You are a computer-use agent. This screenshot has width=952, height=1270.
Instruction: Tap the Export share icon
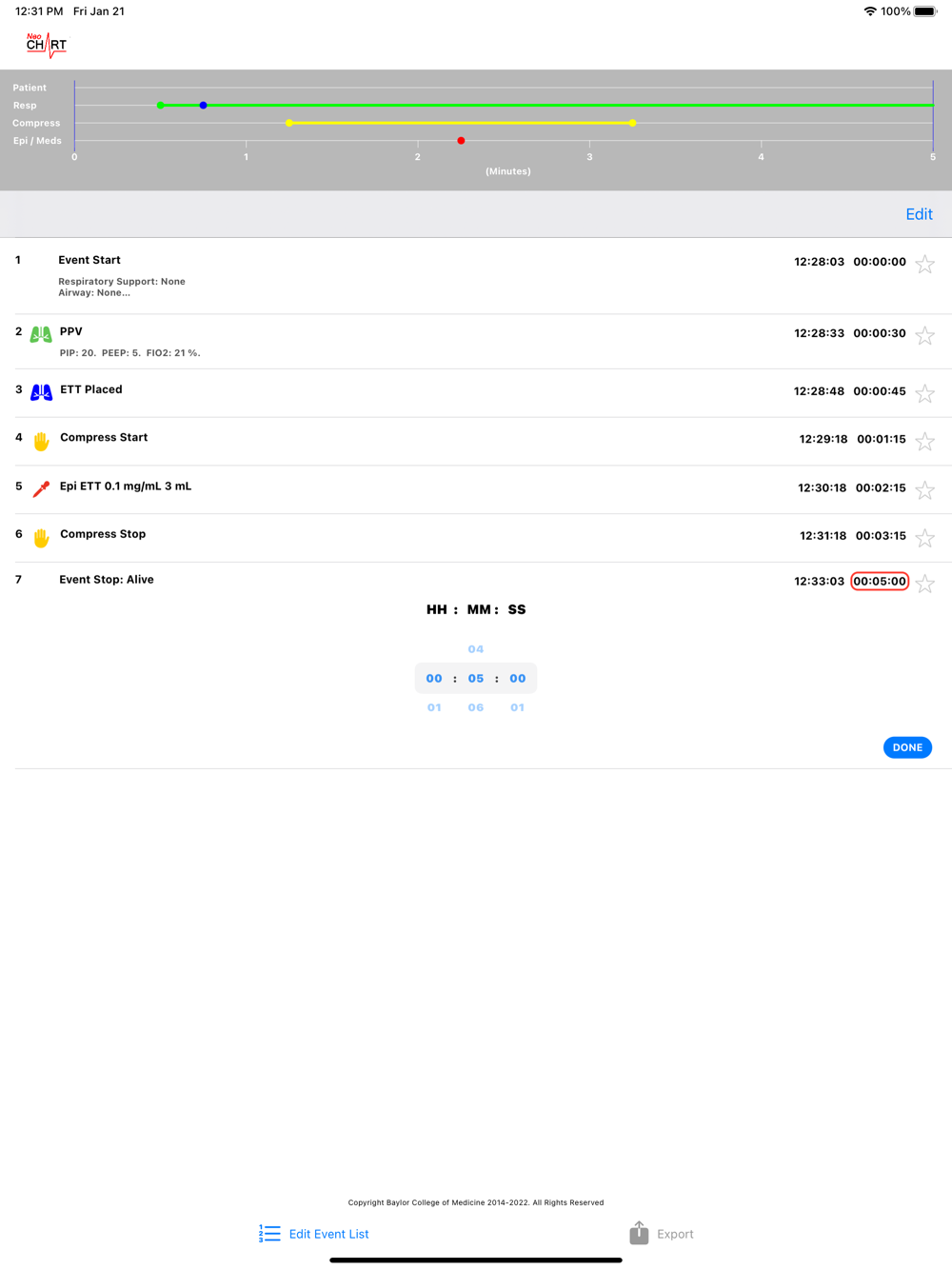(x=639, y=1233)
